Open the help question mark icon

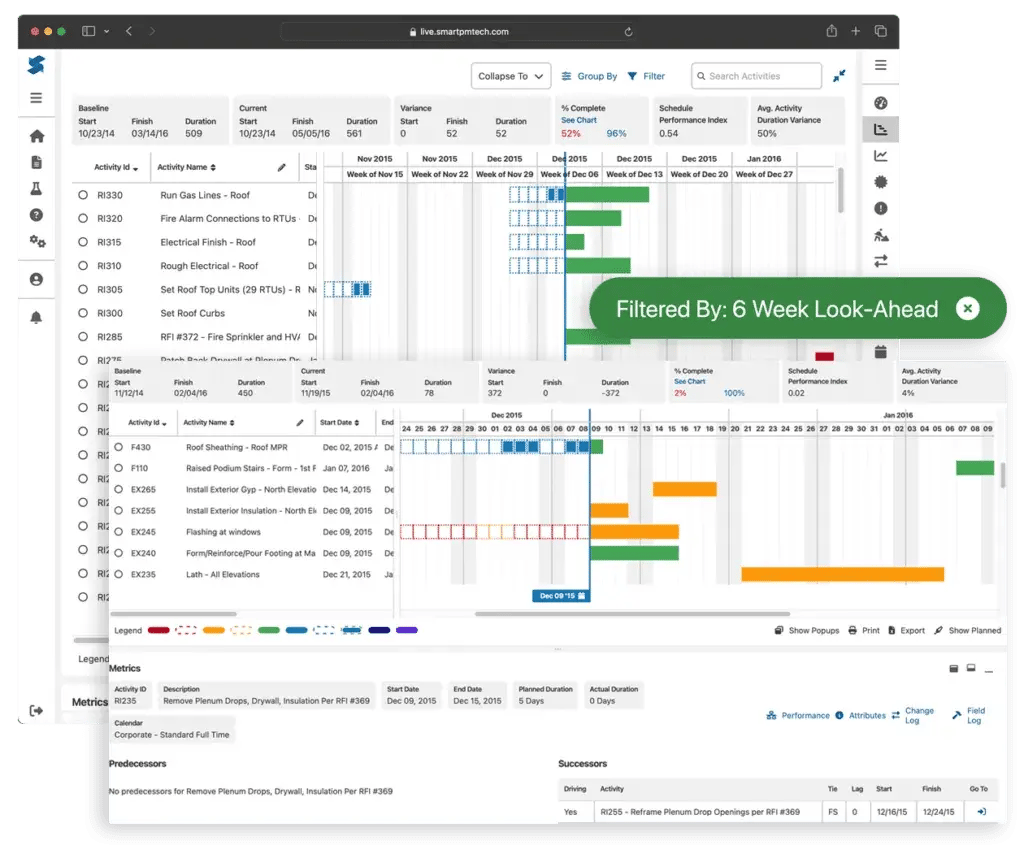[x=37, y=215]
